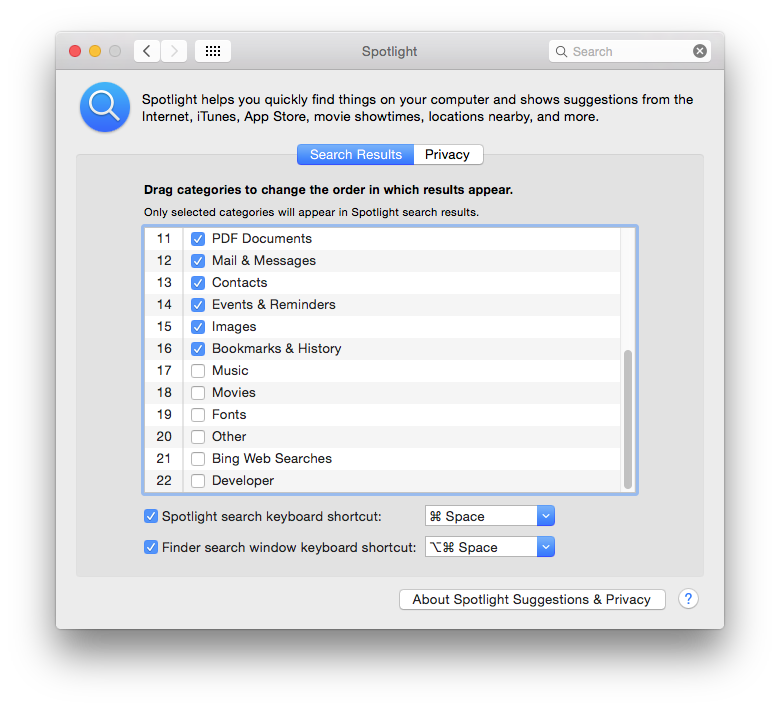Close the Spotlight window with red button

tap(75, 51)
